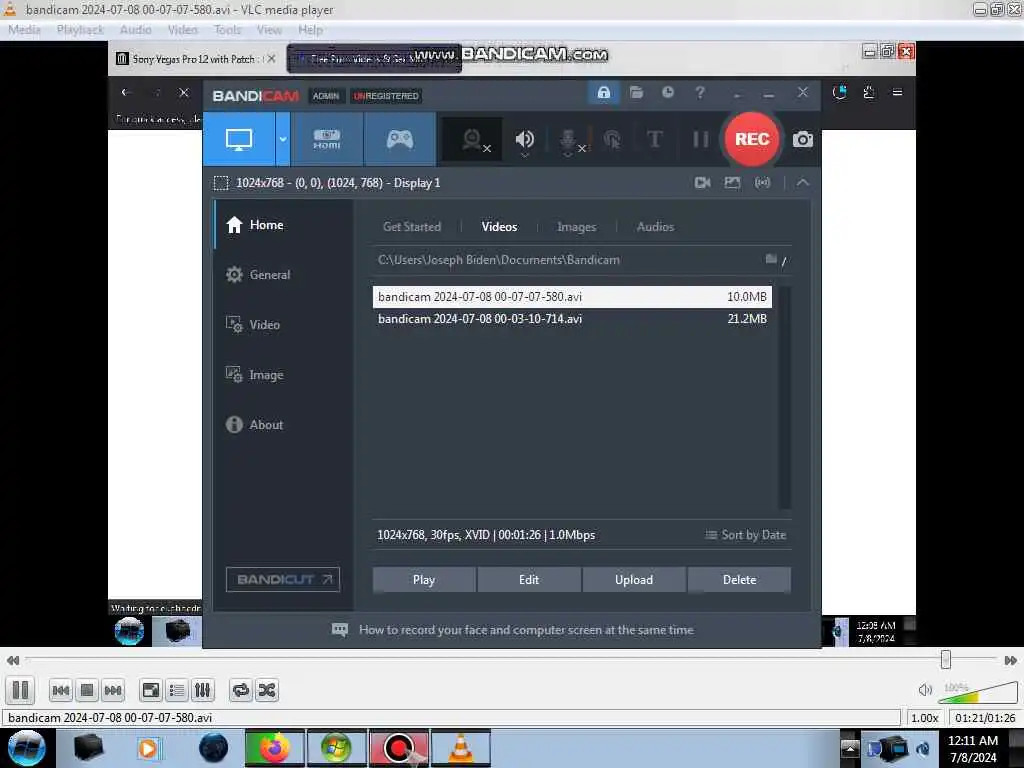Open the VLC Playback menu

80,30
